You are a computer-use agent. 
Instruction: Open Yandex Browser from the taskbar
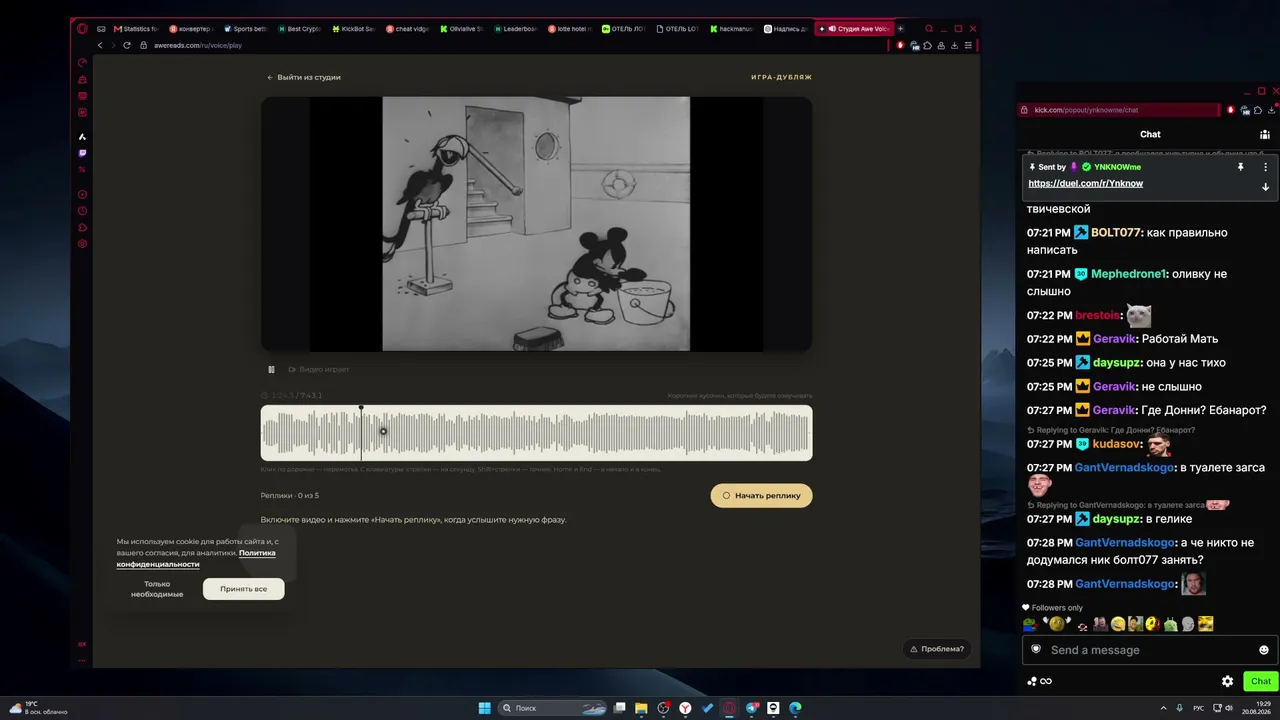[x=685, y=708]
